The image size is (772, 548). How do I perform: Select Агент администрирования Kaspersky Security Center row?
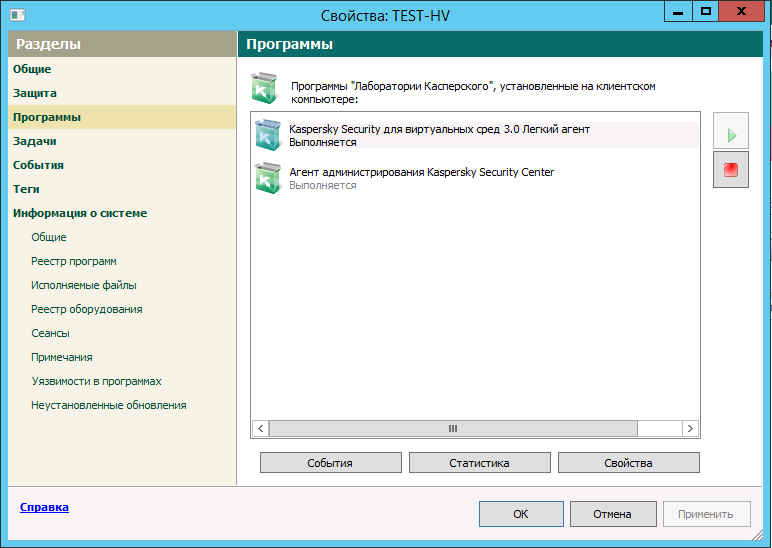(x=476, y=178)
